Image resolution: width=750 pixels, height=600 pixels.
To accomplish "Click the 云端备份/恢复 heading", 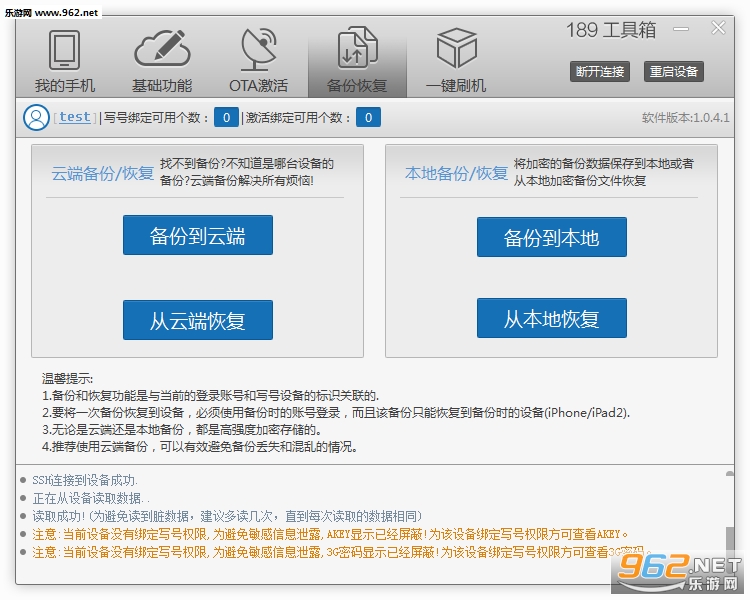I will 103,173.
